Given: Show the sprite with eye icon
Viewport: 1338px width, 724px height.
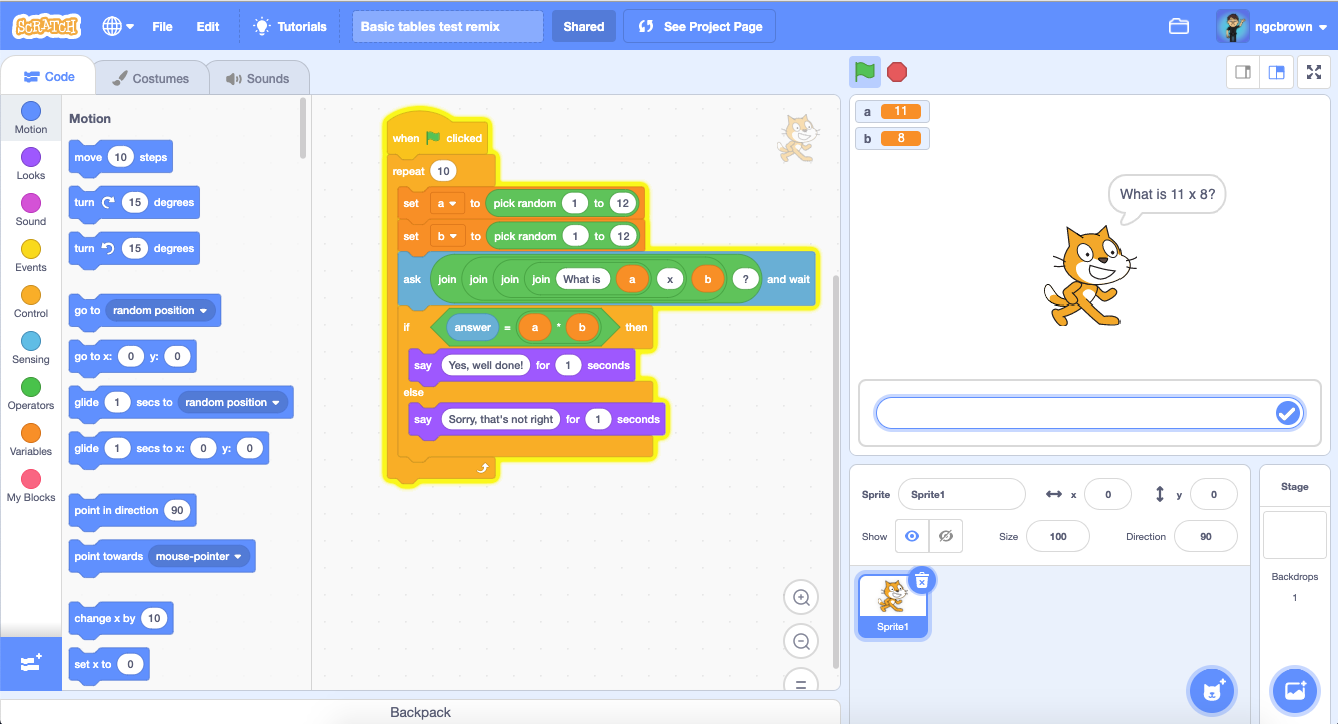Looking at the screenshot, I should click(912, 536).
